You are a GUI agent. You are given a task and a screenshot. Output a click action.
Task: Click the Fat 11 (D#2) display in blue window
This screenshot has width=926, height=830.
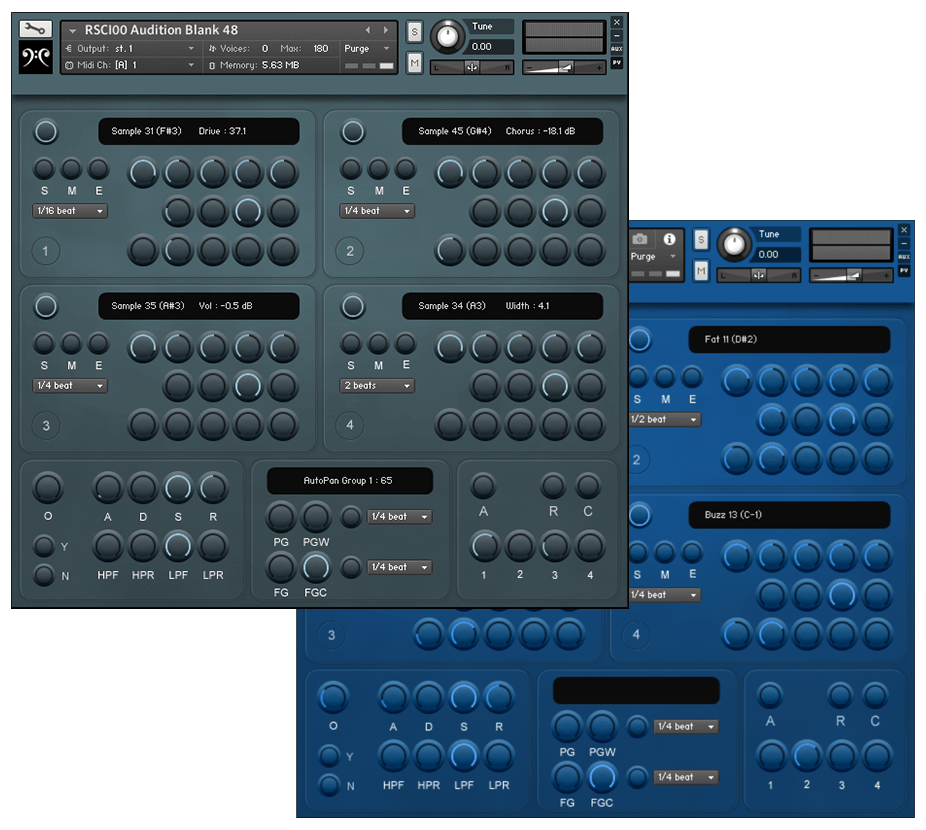[x=789, y=340]
